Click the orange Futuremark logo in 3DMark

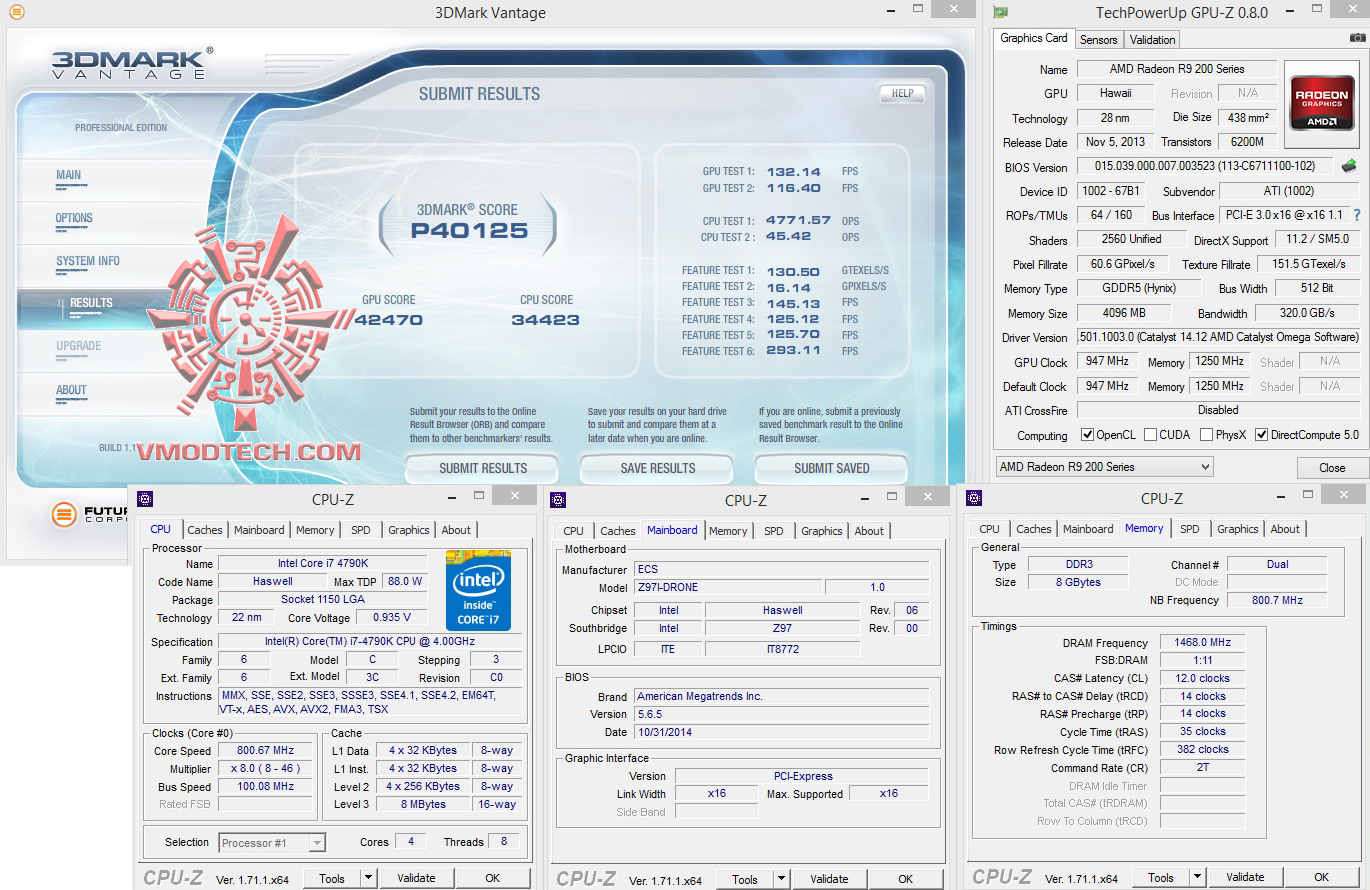coord(64,515)
